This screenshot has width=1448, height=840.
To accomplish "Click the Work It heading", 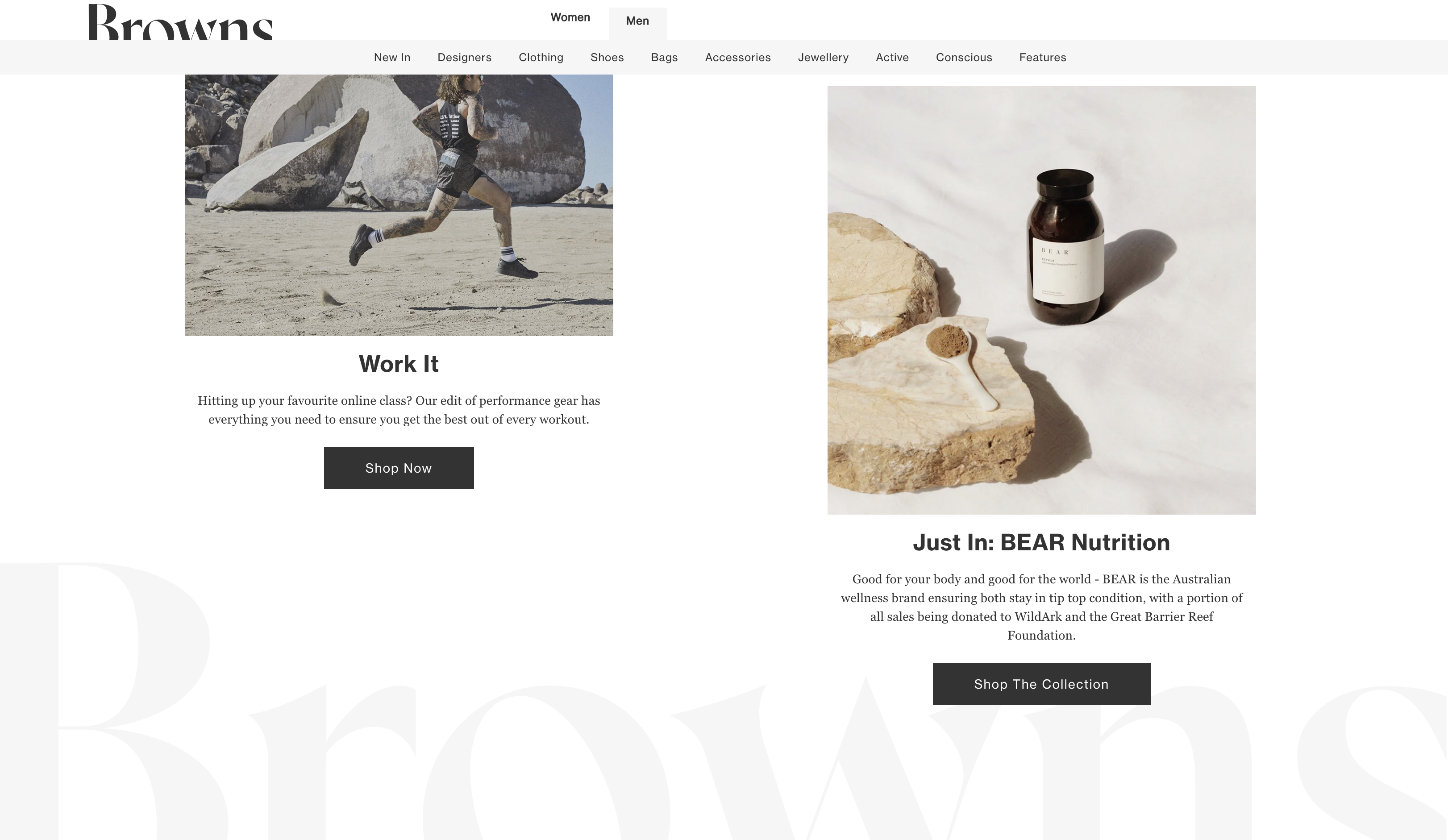I will (x=399, y=364).
